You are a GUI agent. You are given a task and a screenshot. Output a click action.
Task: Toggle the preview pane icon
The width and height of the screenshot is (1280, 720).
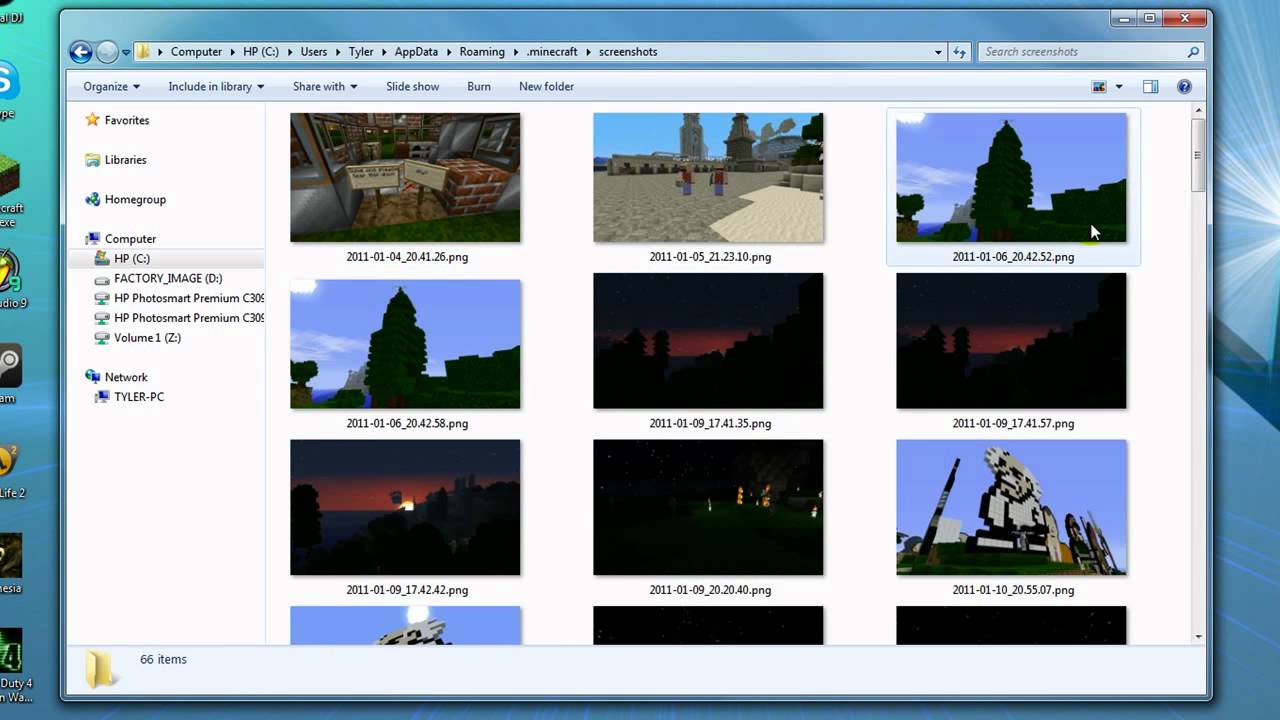(1150, 87)
